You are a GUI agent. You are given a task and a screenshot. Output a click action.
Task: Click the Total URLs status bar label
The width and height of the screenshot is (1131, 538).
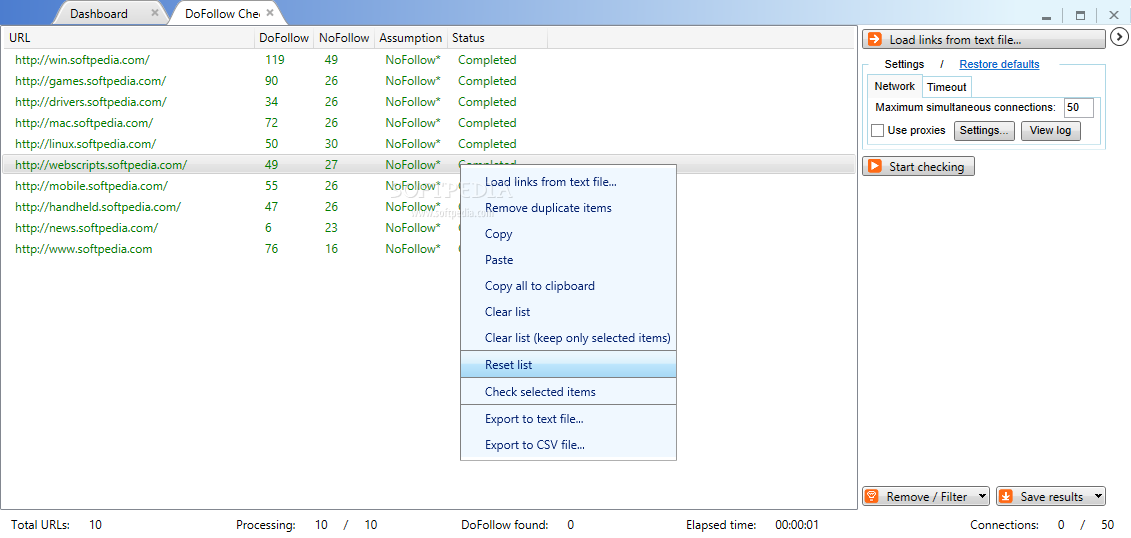40,525
